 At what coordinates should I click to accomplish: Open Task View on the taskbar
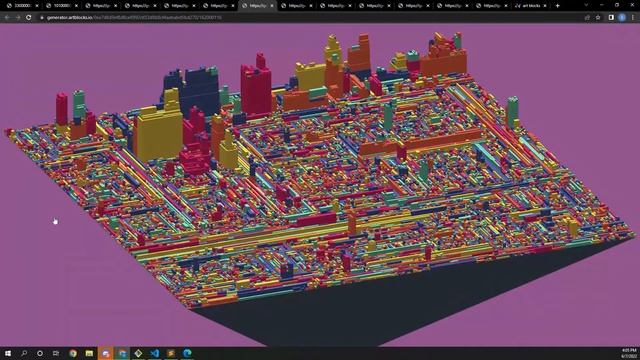pos(56,353)
